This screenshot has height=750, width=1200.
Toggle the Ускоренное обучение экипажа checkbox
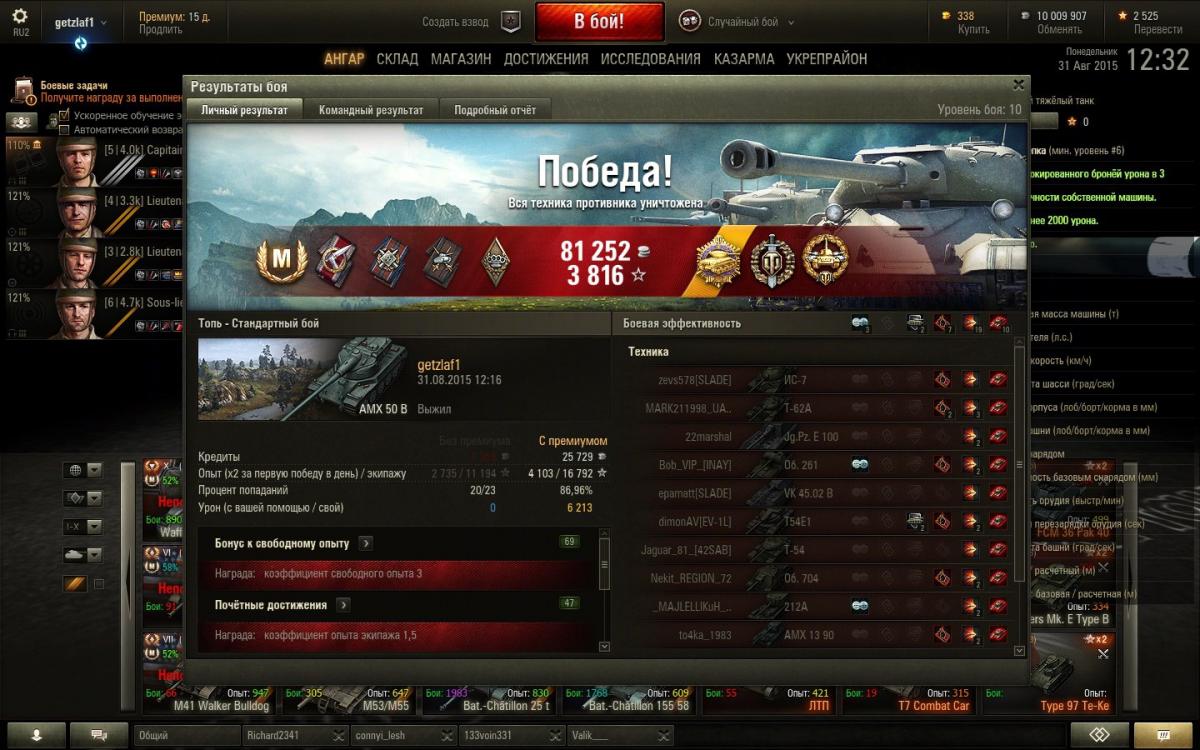pyautogui.click(x=65, y=116)
